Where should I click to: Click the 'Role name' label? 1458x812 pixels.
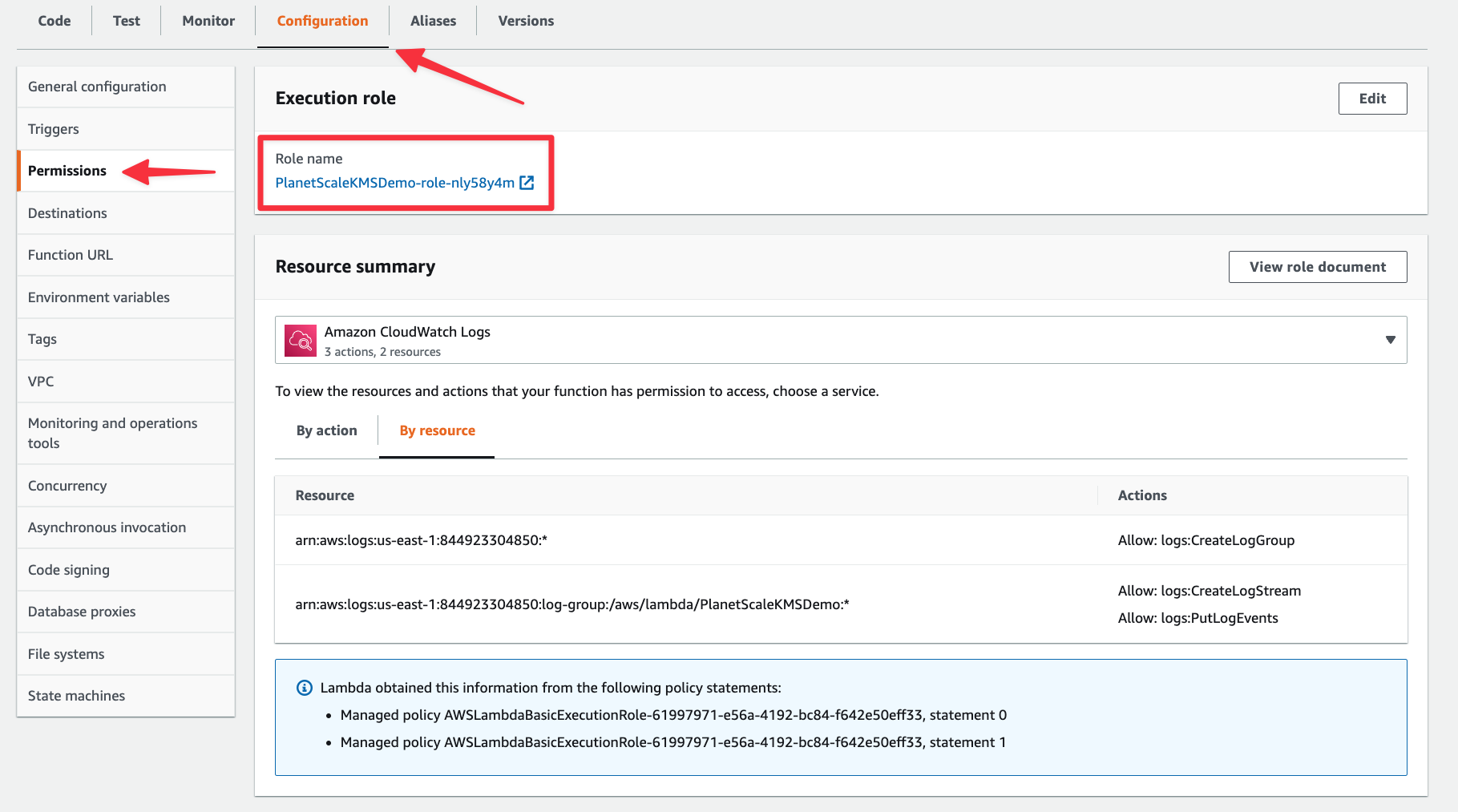309,159
